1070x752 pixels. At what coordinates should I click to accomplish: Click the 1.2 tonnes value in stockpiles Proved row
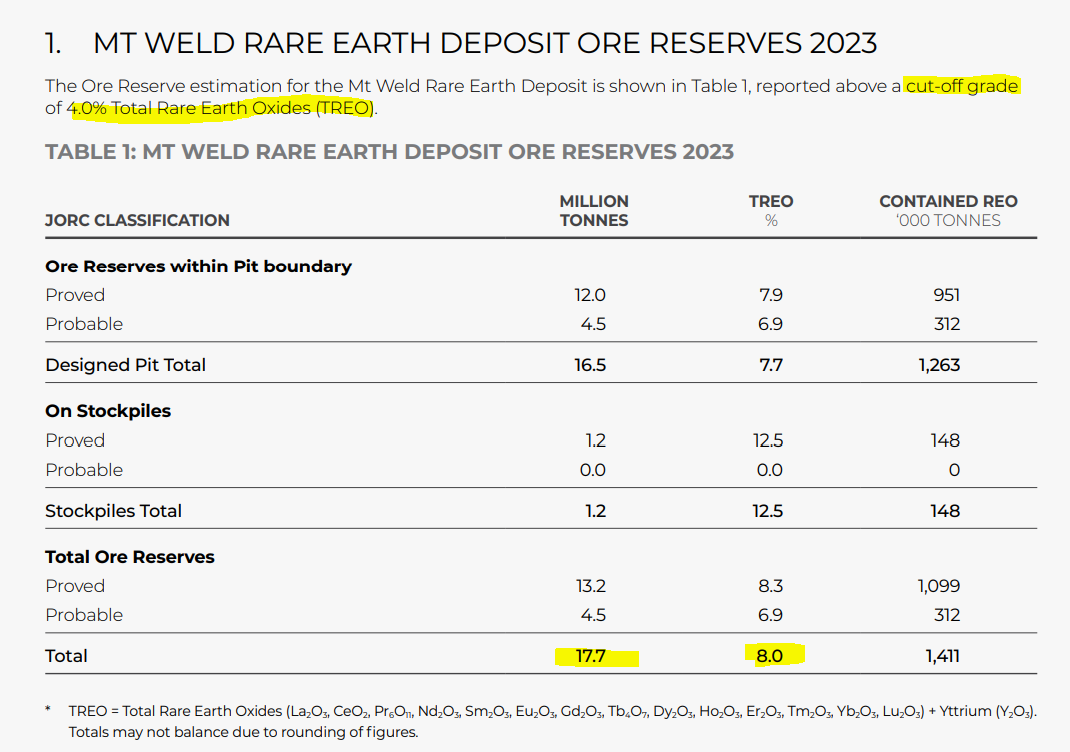pos(596,440)
